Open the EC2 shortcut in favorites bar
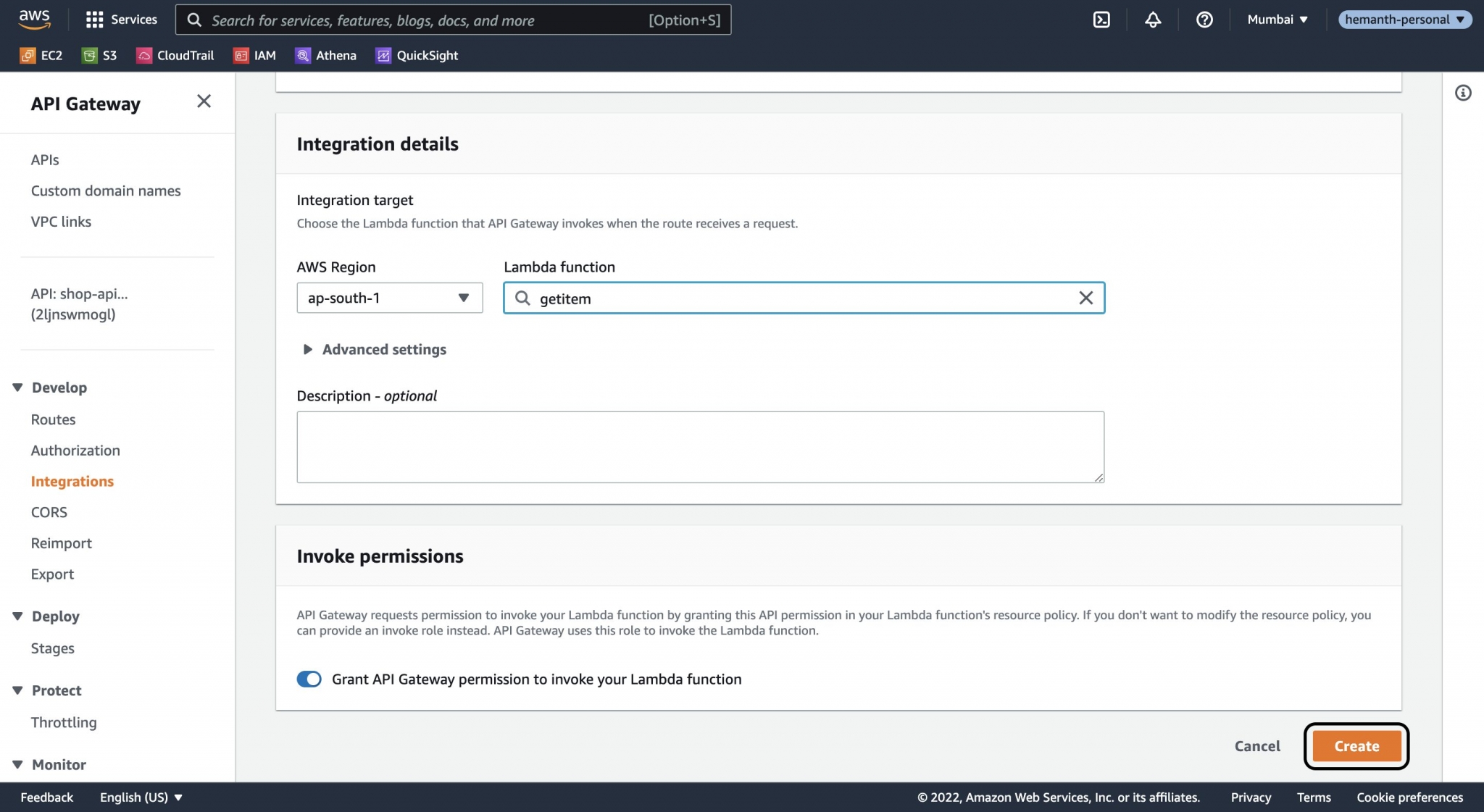Image resolution: width=1484 pixels, height=812 pixels. (x=41, y=55)
